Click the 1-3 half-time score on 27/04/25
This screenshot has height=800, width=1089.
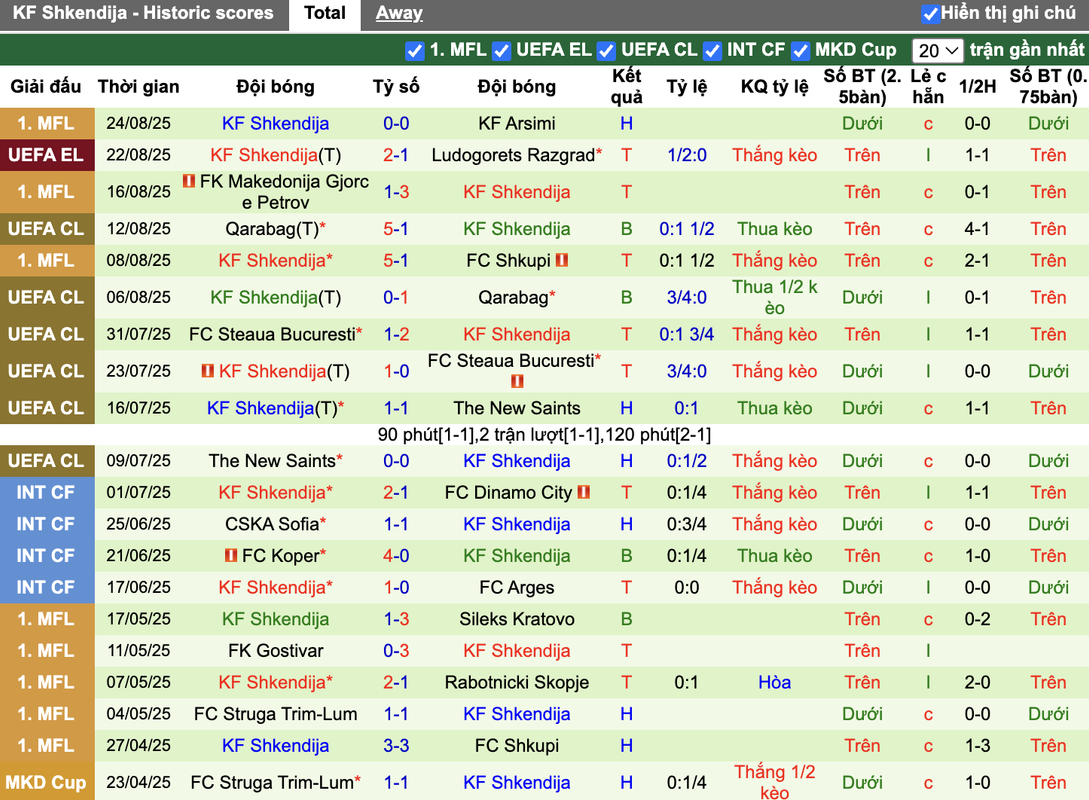point(977,745)
